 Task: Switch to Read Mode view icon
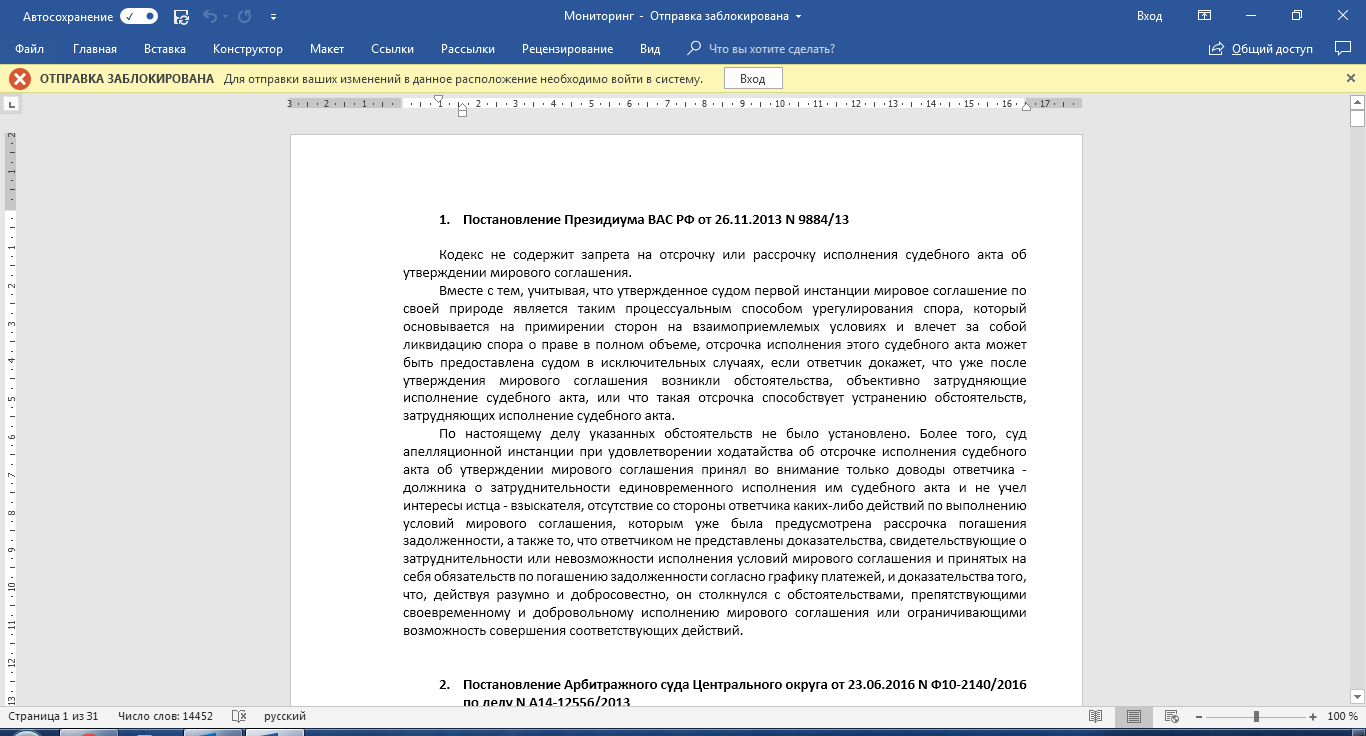[1096, 716]
